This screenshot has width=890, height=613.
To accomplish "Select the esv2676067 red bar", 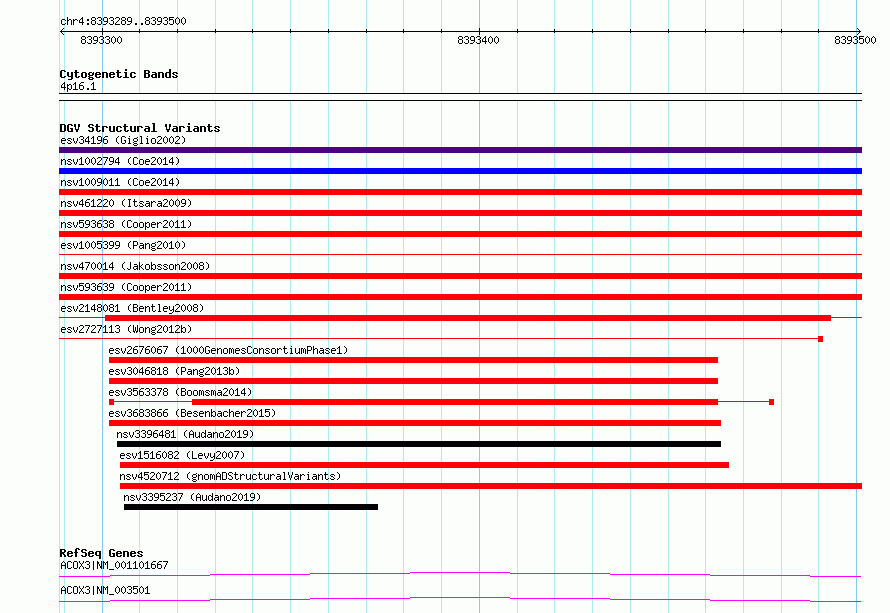I will click(413, 360).
